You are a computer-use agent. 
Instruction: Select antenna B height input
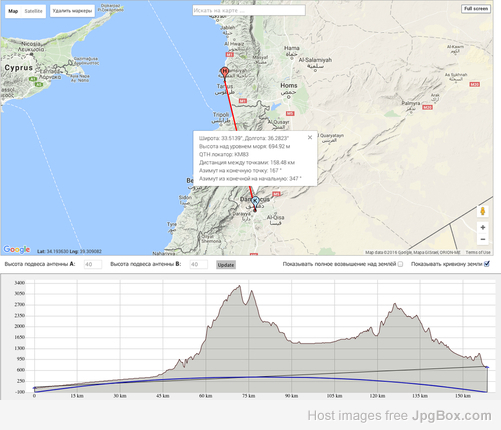[198, 264]
